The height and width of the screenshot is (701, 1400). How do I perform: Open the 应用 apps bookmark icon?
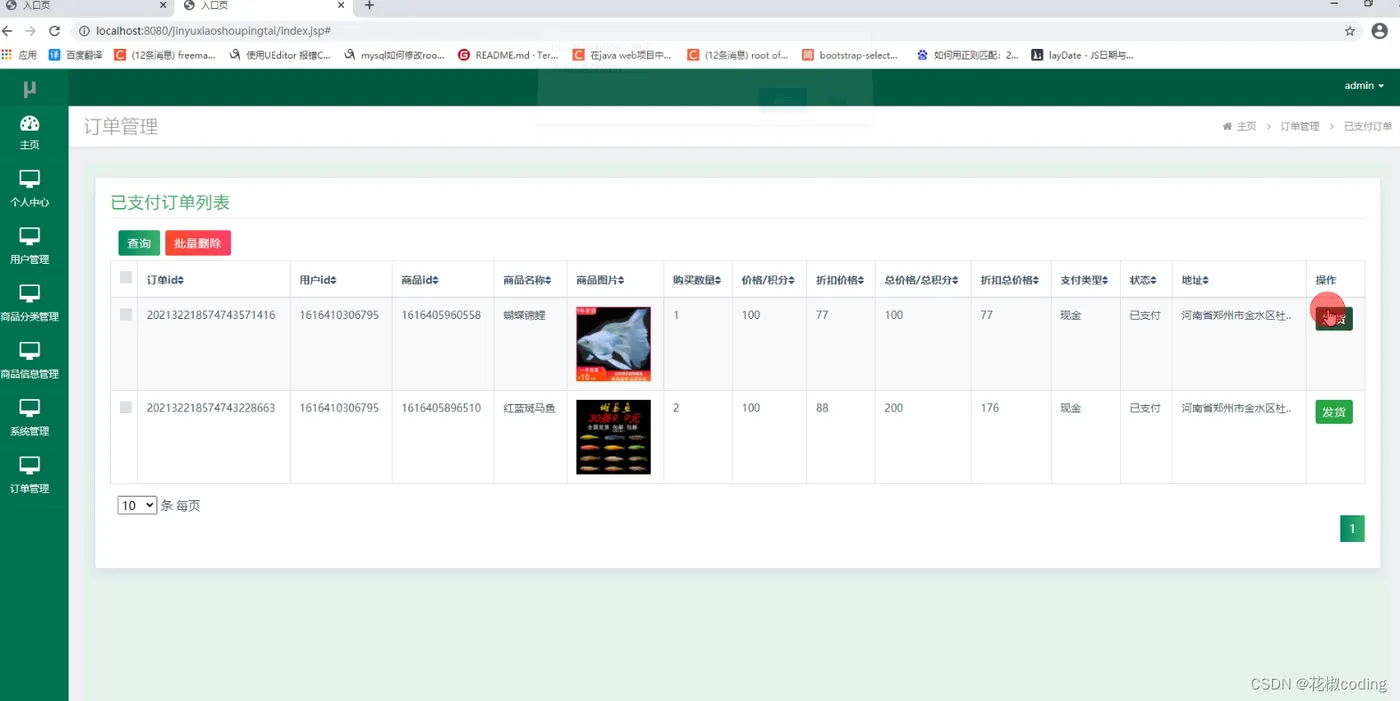[x=19, y=55]
